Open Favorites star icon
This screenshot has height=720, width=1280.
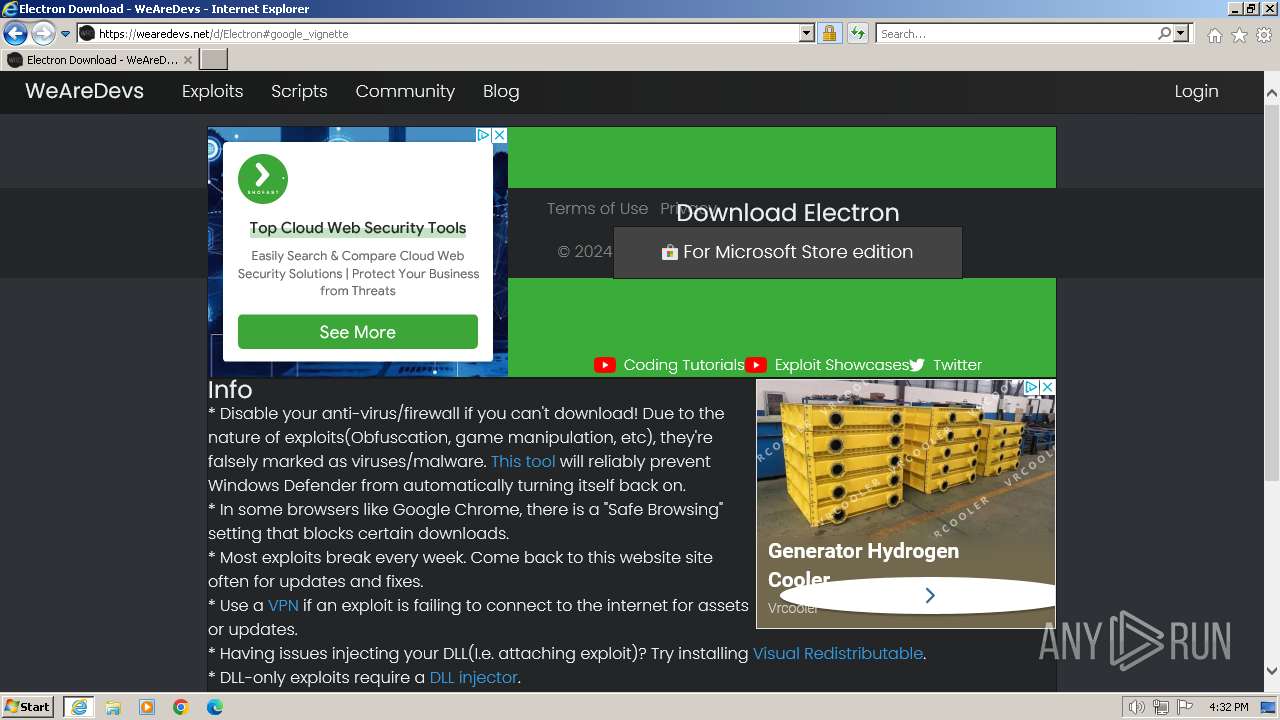pos(1239,35)
